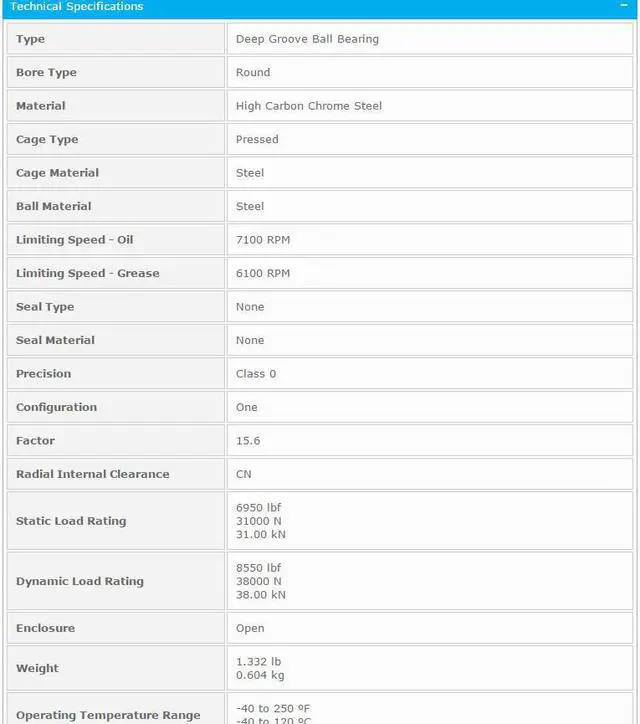640x724 pixels.
Task: Click the Ball Material label
Action: (x=53, y=206)
